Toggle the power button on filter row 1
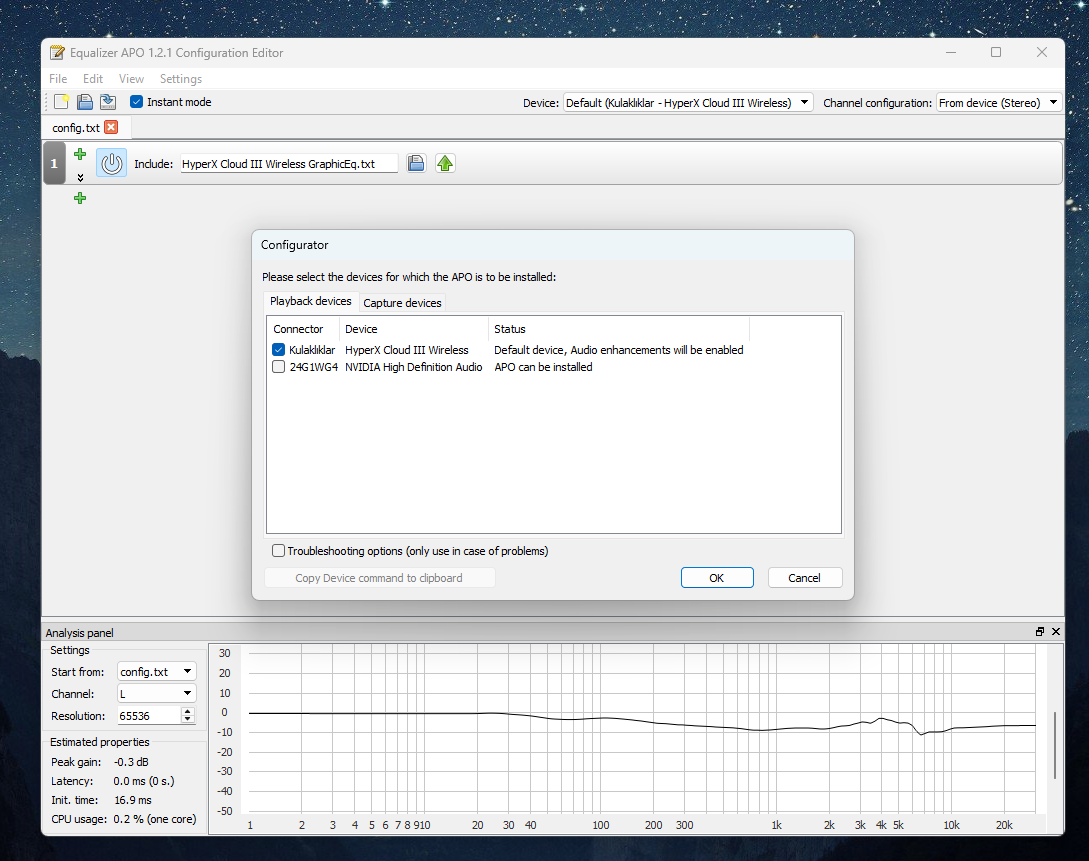Viewport: 1089px width, 861px height. (111, 163)
